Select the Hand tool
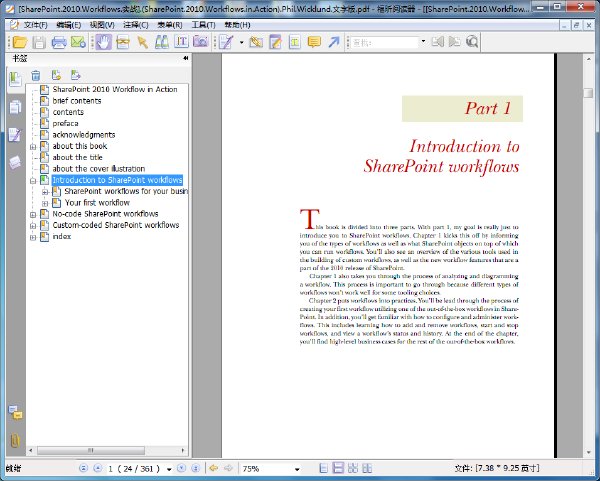Screen dimensions: 600x481 [103, 42]
